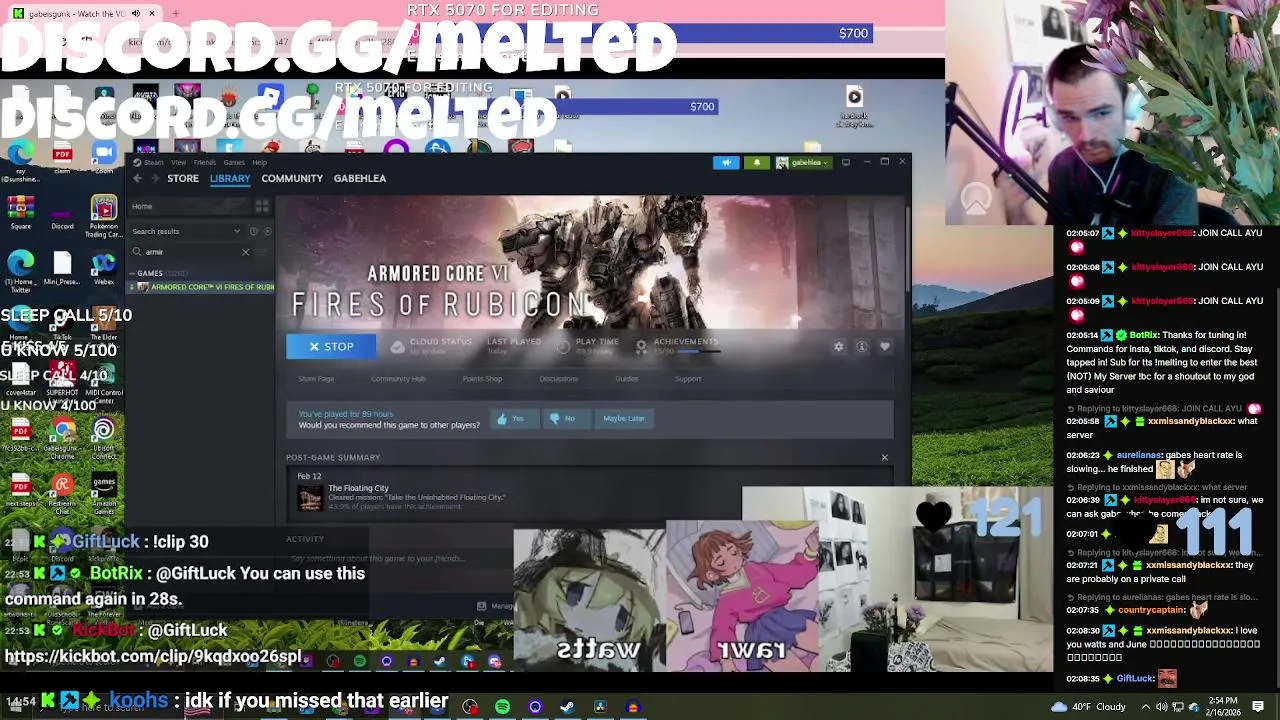Open the COMMUNITY tab in Steam
The height and width of the screenshot is (720, 1280).
[292, 178]
